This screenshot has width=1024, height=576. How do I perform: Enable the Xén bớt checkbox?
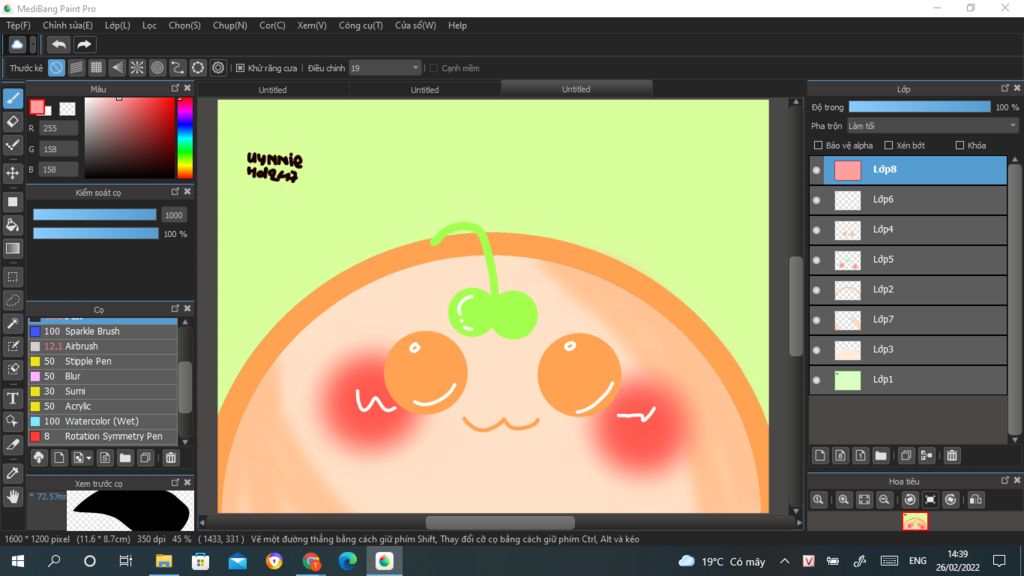click(x=889, y=145)
